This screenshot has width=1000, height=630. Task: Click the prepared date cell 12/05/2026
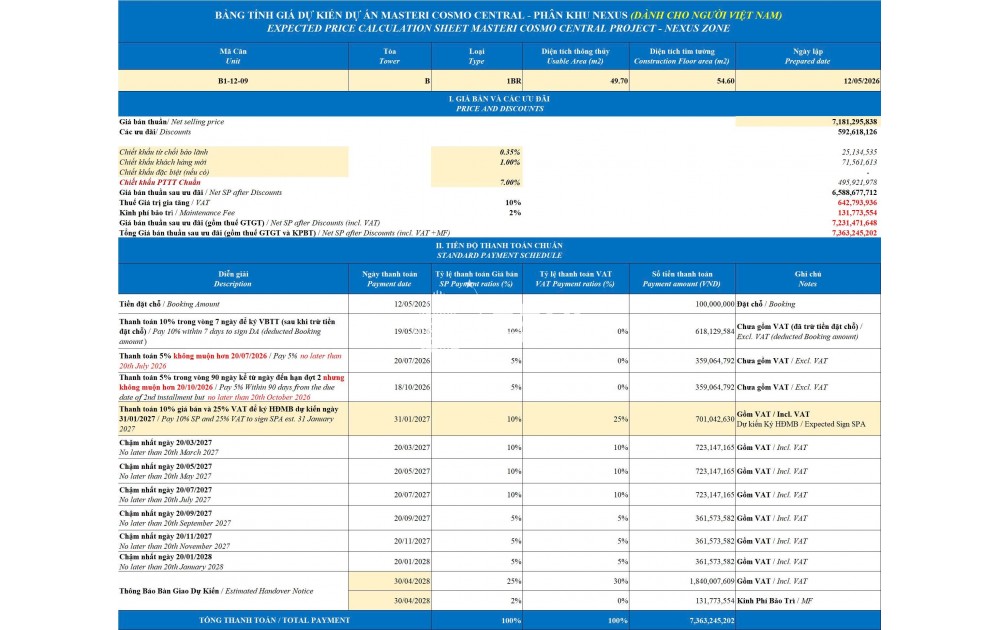coord(807,81)
